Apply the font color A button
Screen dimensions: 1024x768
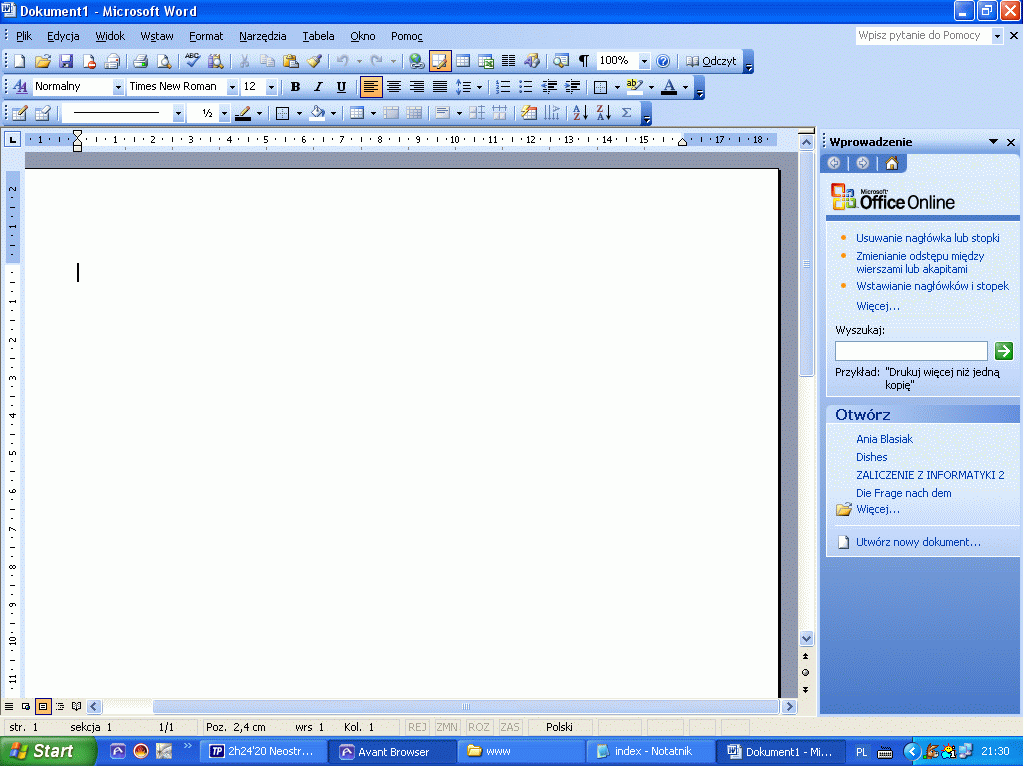pyautogui.click(x=669, y=87)
